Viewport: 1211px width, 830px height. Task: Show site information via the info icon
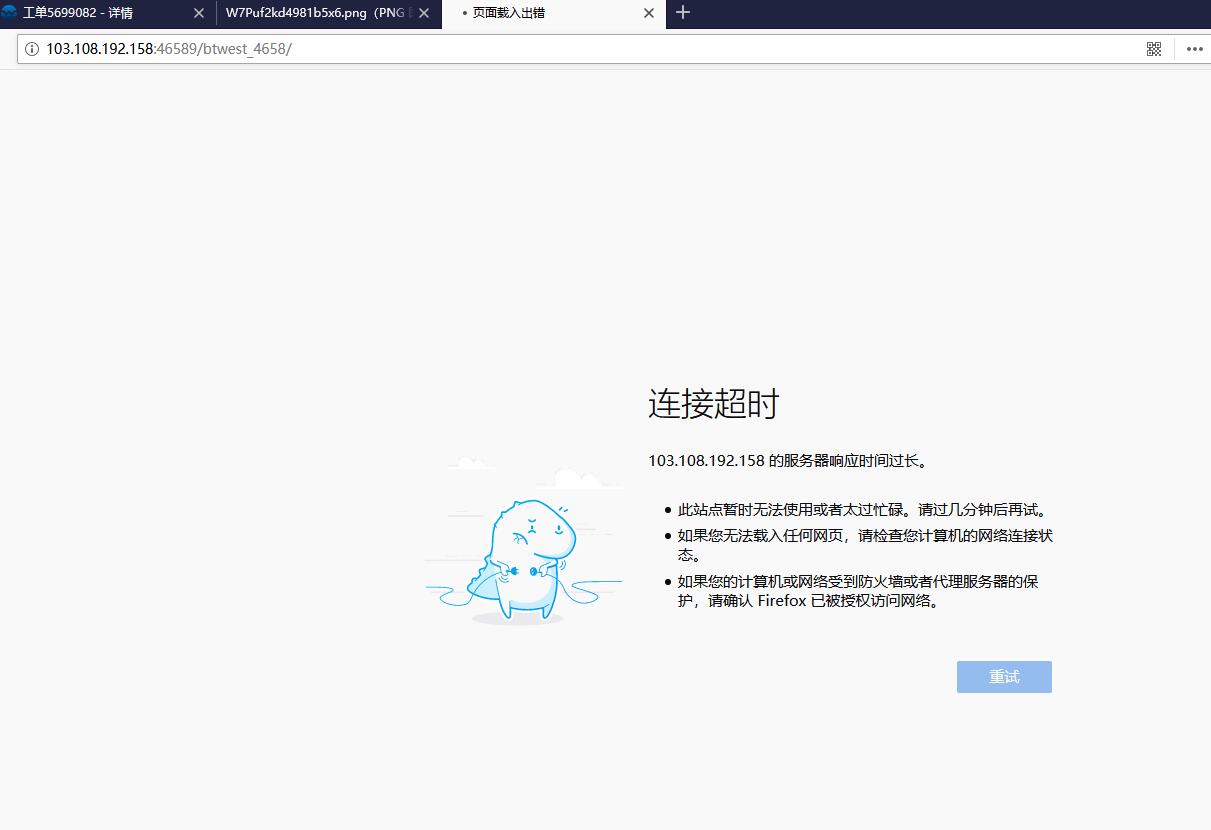32,49
